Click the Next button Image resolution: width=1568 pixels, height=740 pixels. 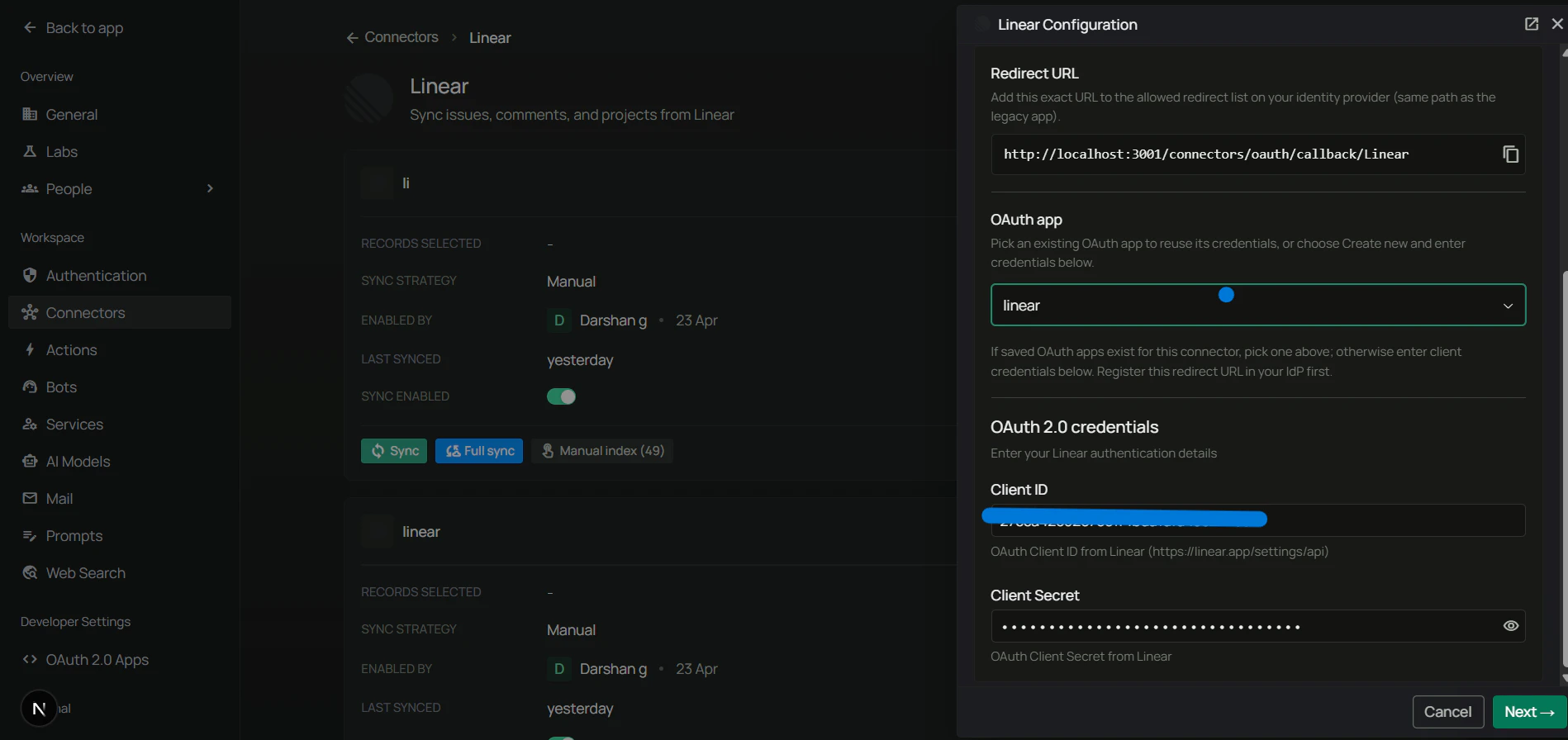point(1529,712)
